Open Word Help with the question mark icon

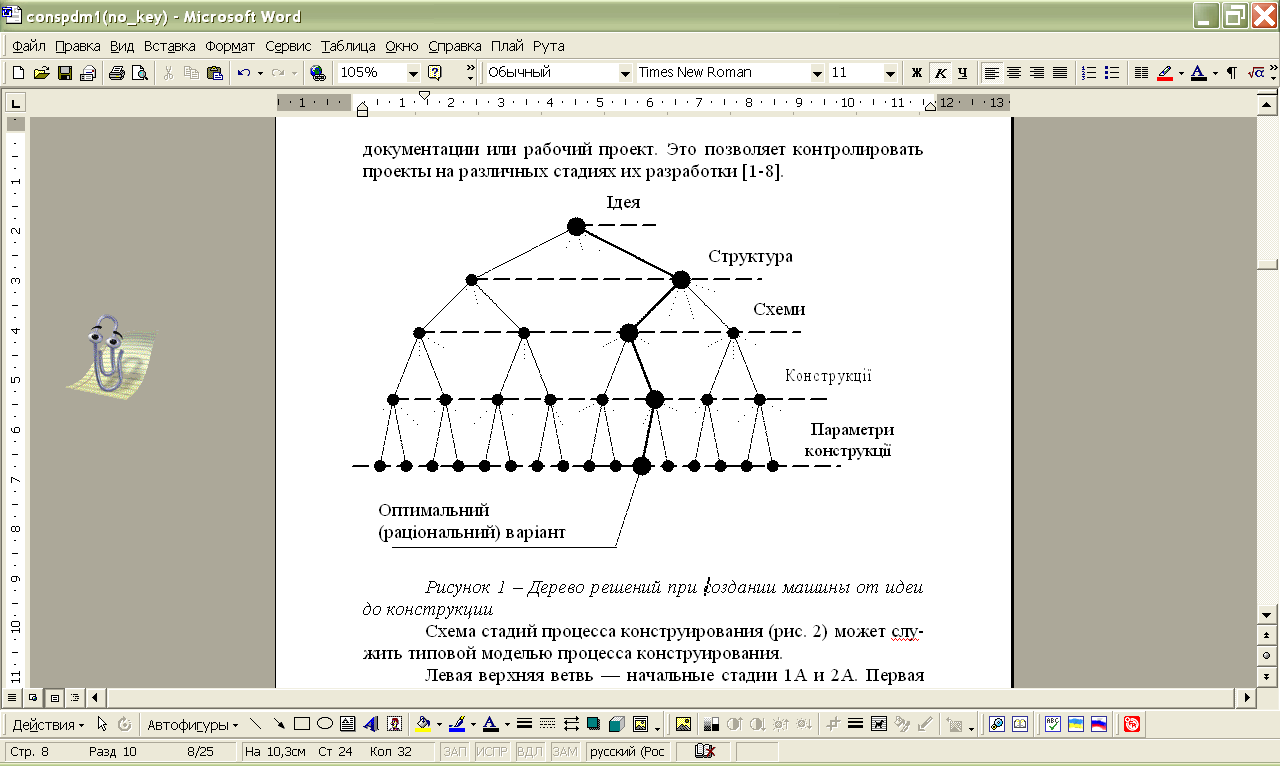[x=435, y=73]
